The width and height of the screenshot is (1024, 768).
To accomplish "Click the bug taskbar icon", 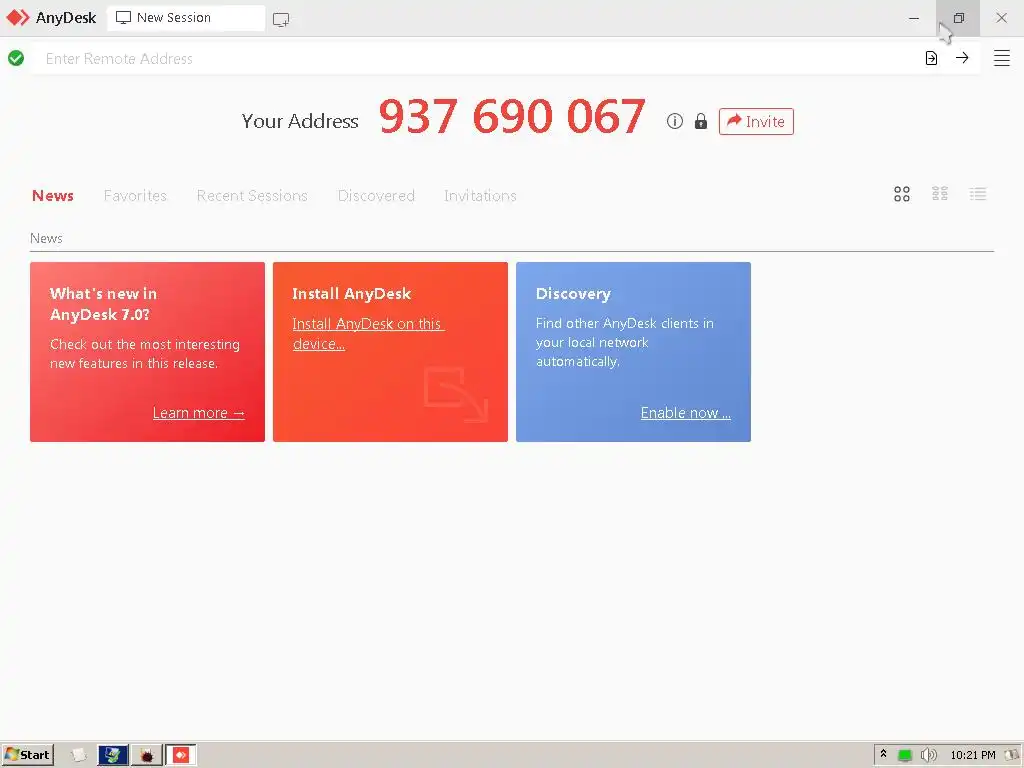I will click(x=146, y=755).
